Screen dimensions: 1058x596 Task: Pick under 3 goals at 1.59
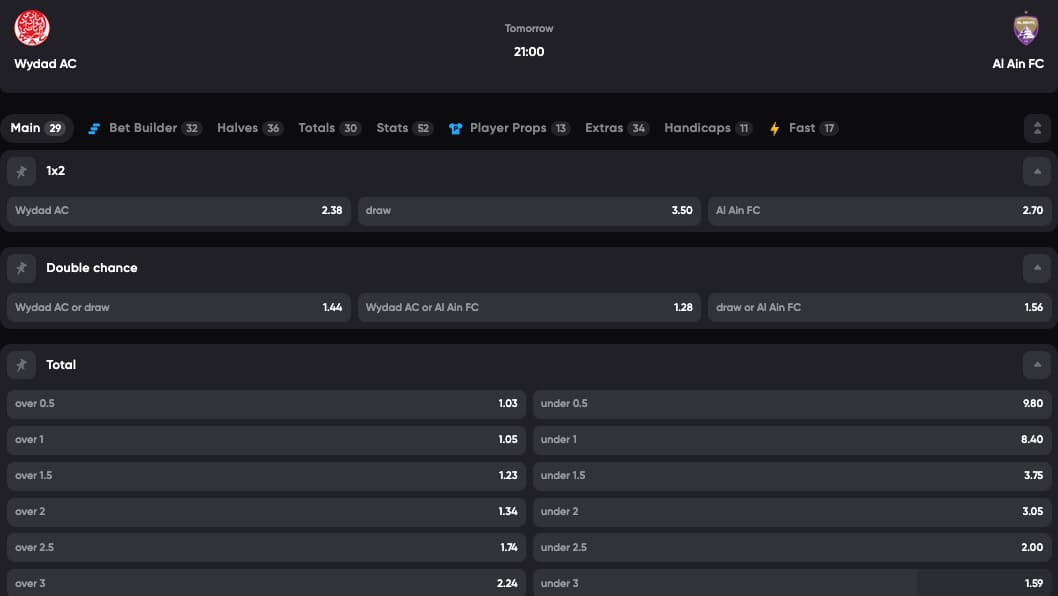click(x=792, y=583)
